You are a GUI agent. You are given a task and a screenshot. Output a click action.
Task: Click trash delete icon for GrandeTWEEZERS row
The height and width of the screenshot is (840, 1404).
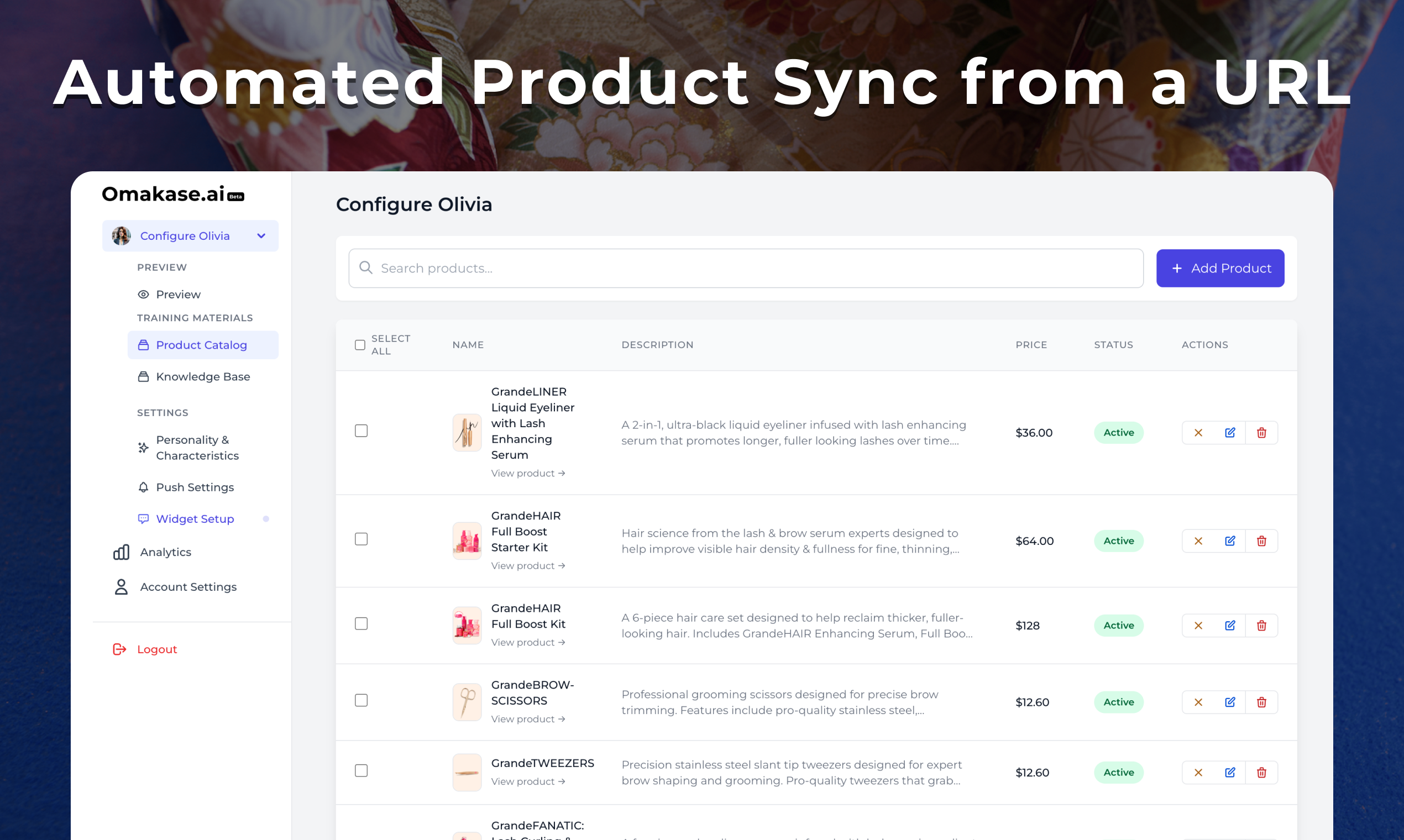tap(1261, 772)
